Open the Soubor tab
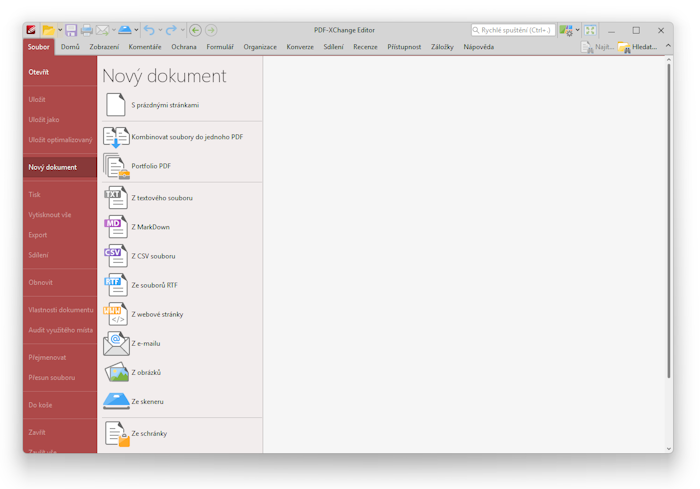This screenshot has height=489, width=700. click(38, 47)
